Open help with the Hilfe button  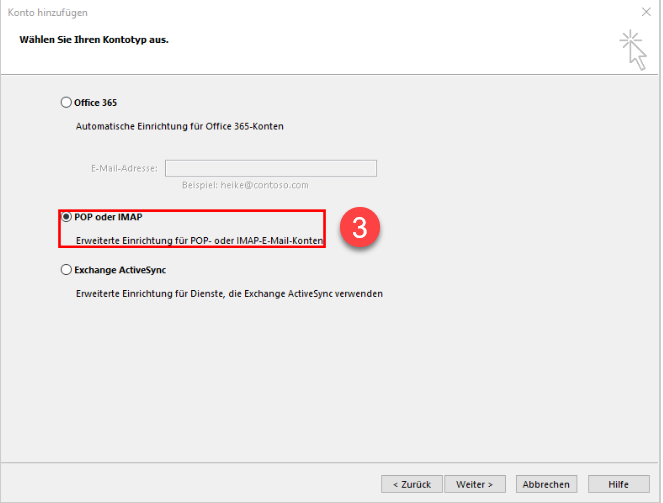point(618,484)
